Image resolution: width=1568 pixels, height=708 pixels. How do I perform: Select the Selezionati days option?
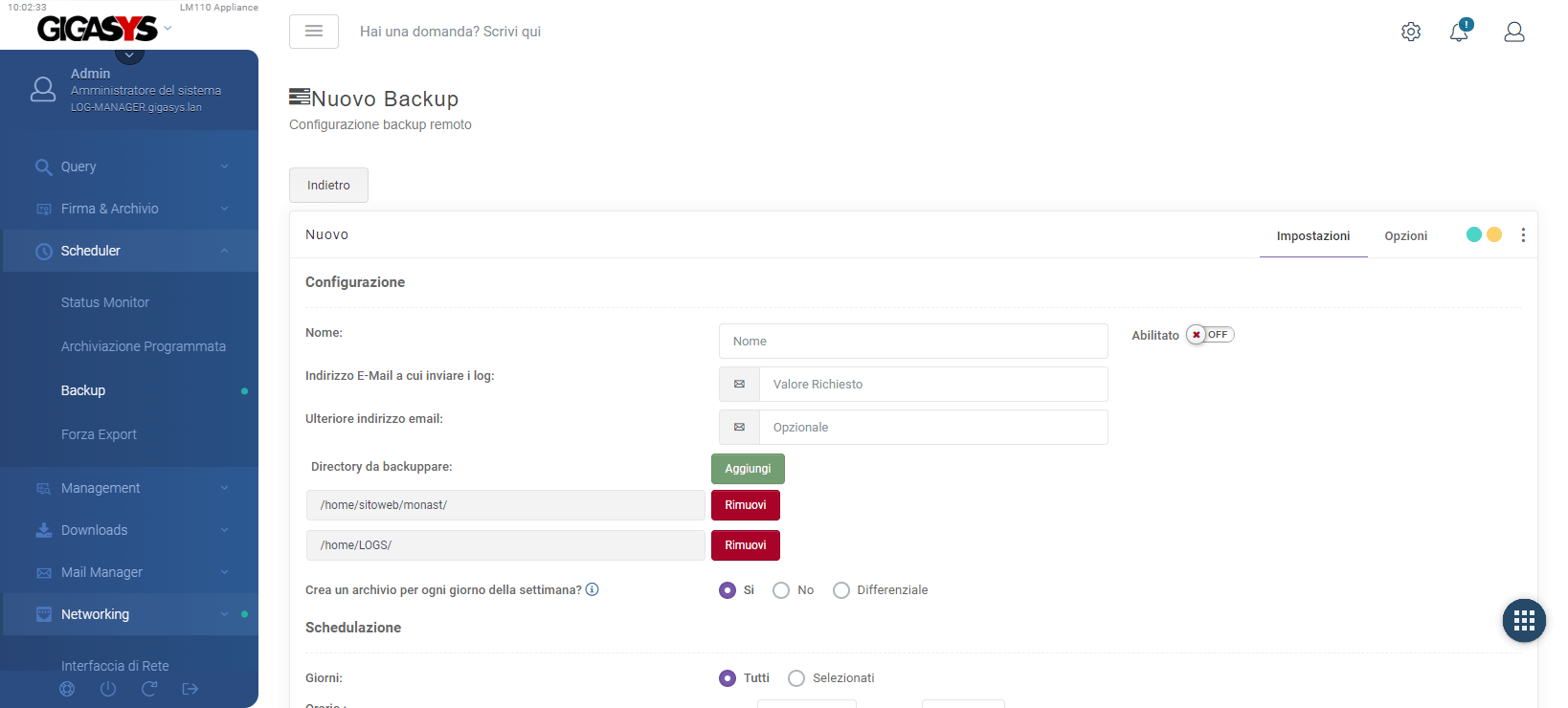tap(796, 678)
